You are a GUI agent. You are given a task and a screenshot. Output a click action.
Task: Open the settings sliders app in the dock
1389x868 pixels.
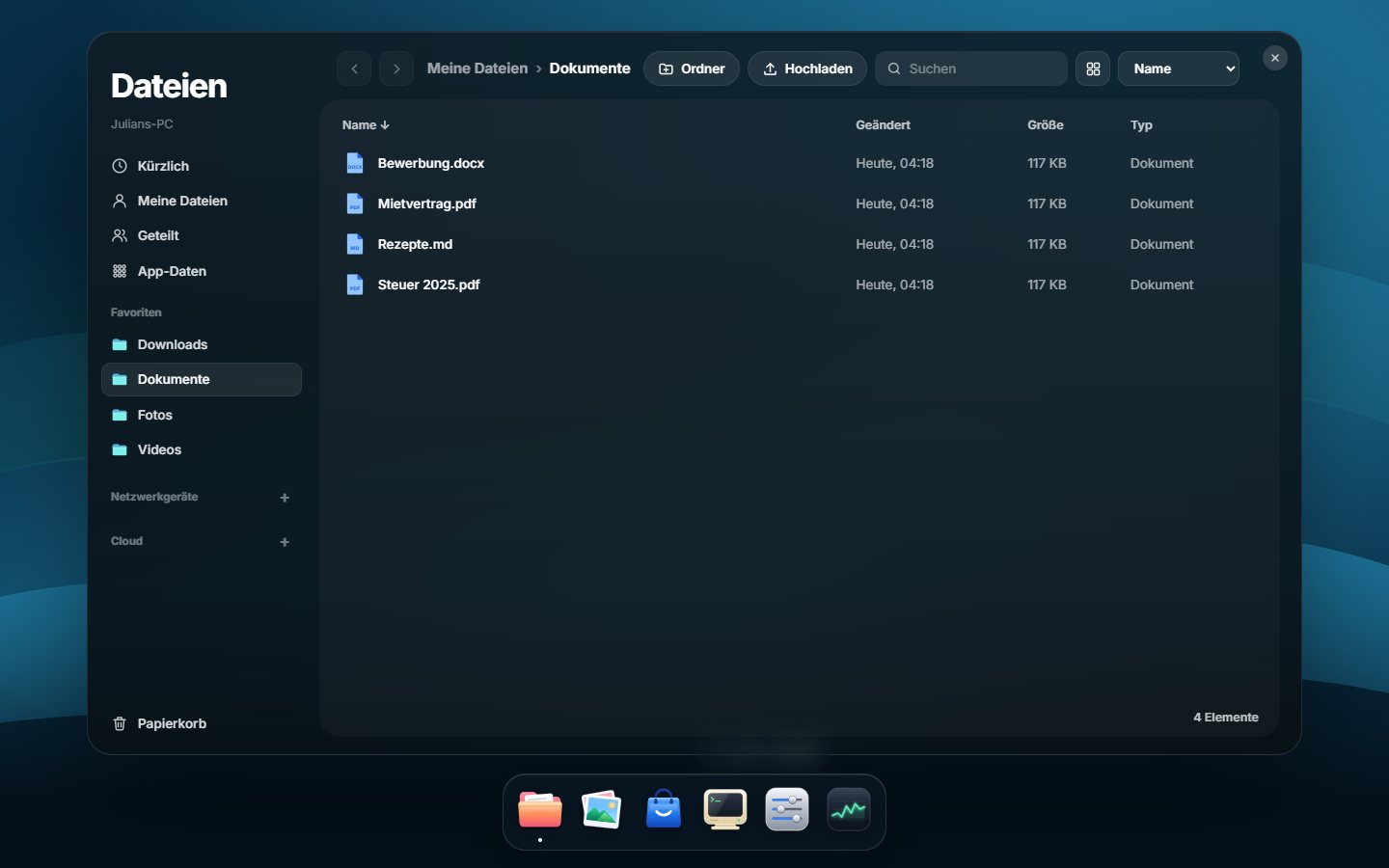click(787, 810)
